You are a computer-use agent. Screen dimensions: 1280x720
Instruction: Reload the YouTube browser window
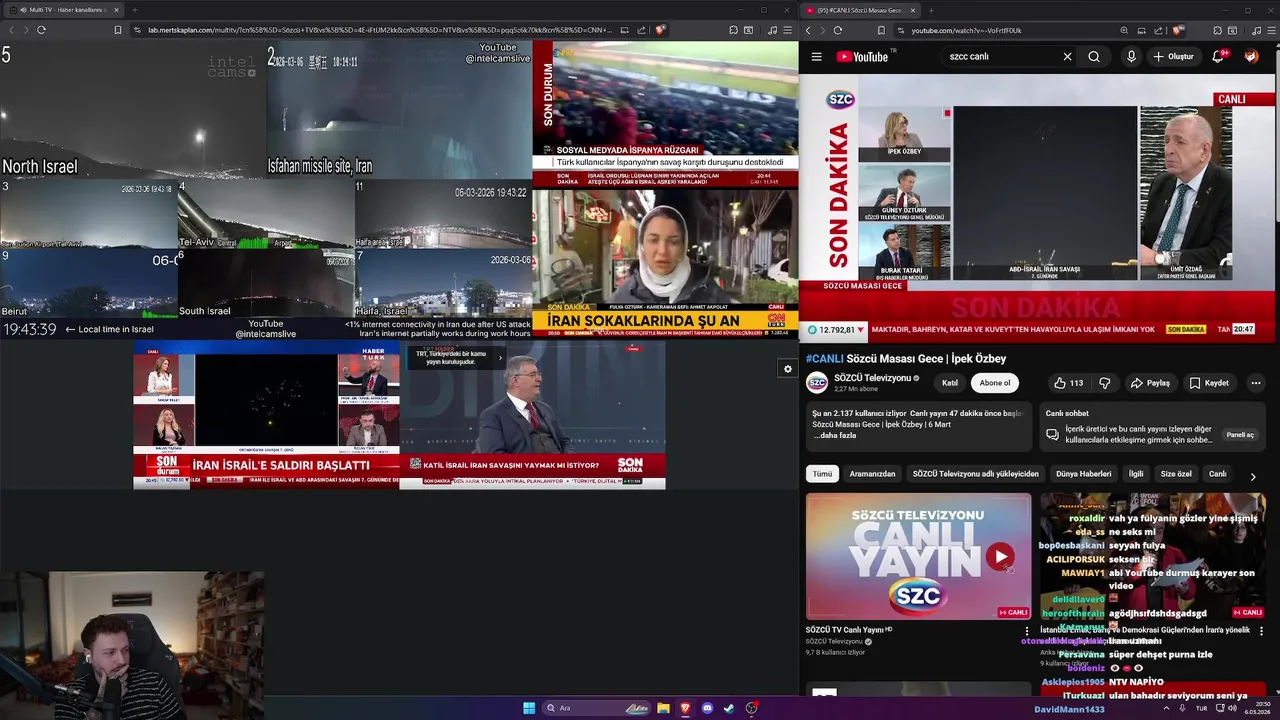(838, 30)
